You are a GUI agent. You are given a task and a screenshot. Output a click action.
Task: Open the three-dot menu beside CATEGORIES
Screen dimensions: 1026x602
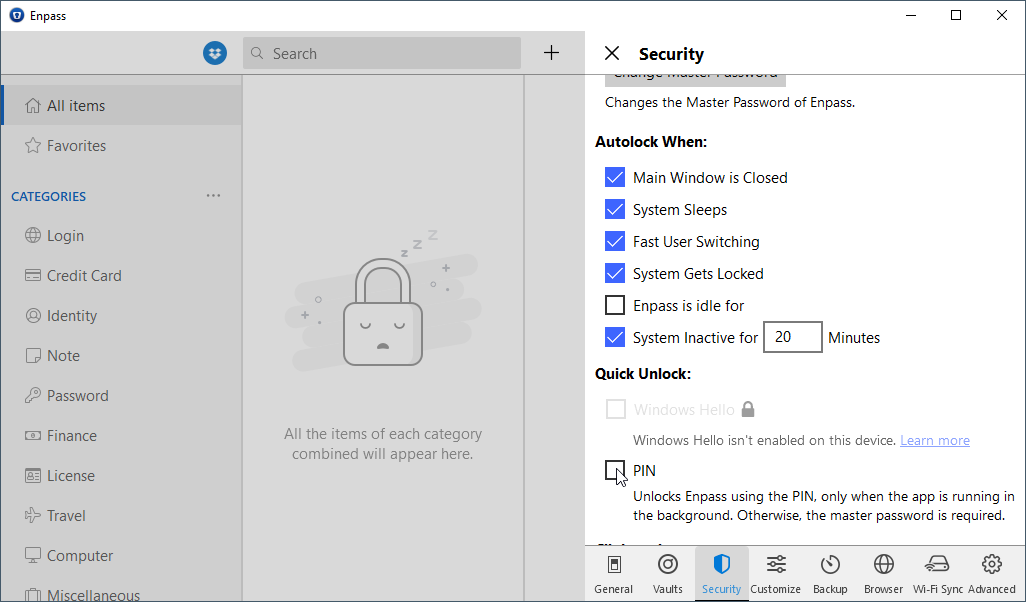coord(213,196)
